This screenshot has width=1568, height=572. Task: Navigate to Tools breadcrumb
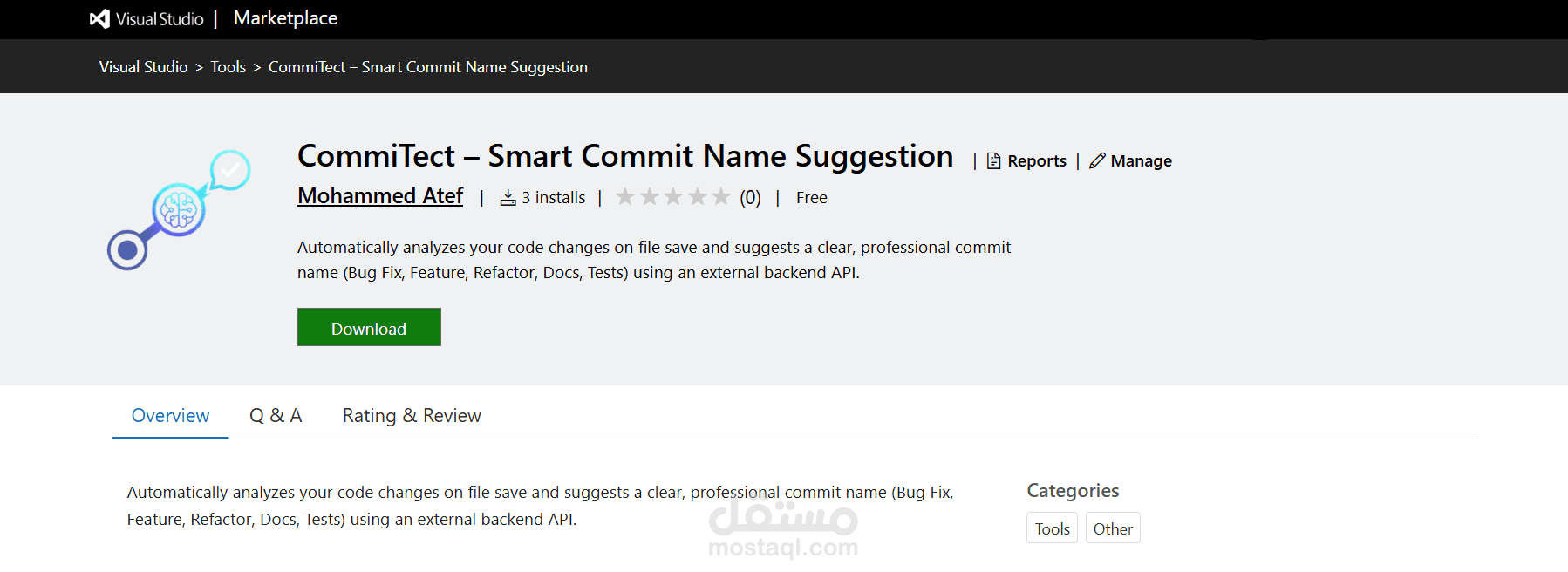[x=228, y=67]
